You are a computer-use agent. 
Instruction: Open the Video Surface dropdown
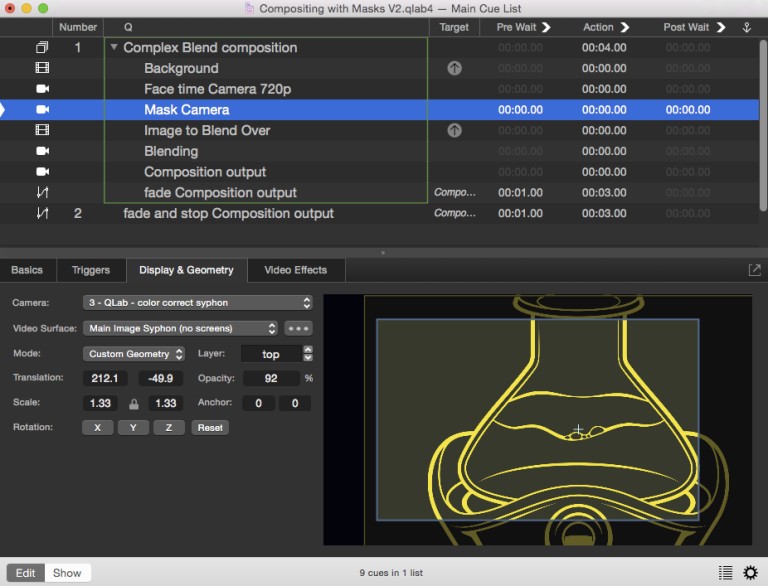pyautogui.click(x=180, y=328)
